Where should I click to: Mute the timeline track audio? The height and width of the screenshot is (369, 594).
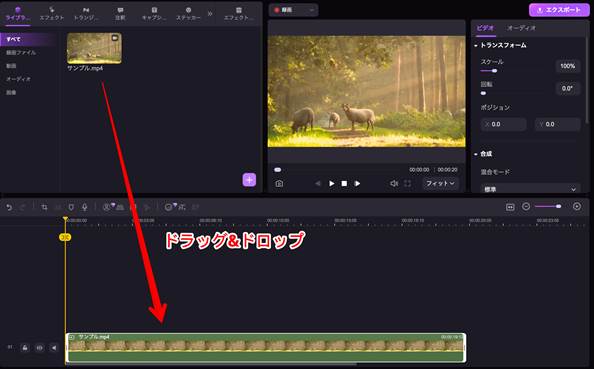tap(54, 348)
